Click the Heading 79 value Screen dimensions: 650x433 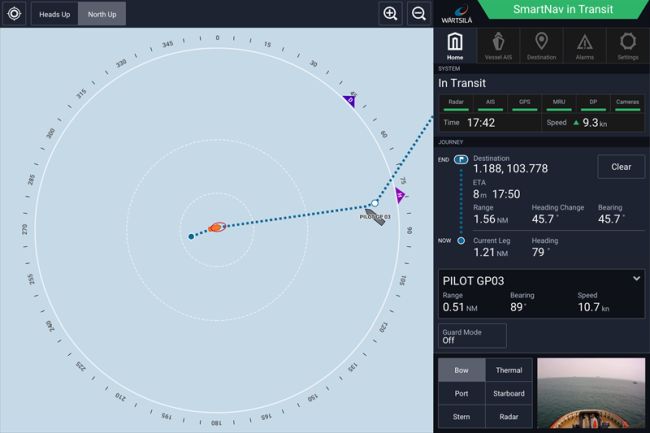pos(541,252)
